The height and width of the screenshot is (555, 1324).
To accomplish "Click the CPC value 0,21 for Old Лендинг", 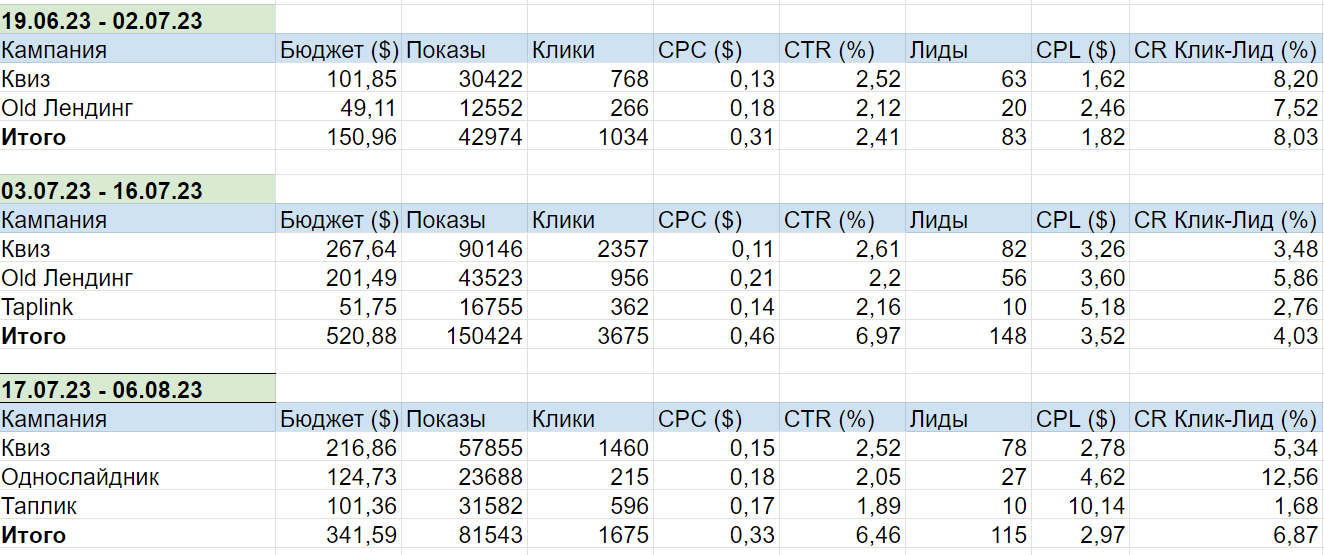I will tap(717, 277).
